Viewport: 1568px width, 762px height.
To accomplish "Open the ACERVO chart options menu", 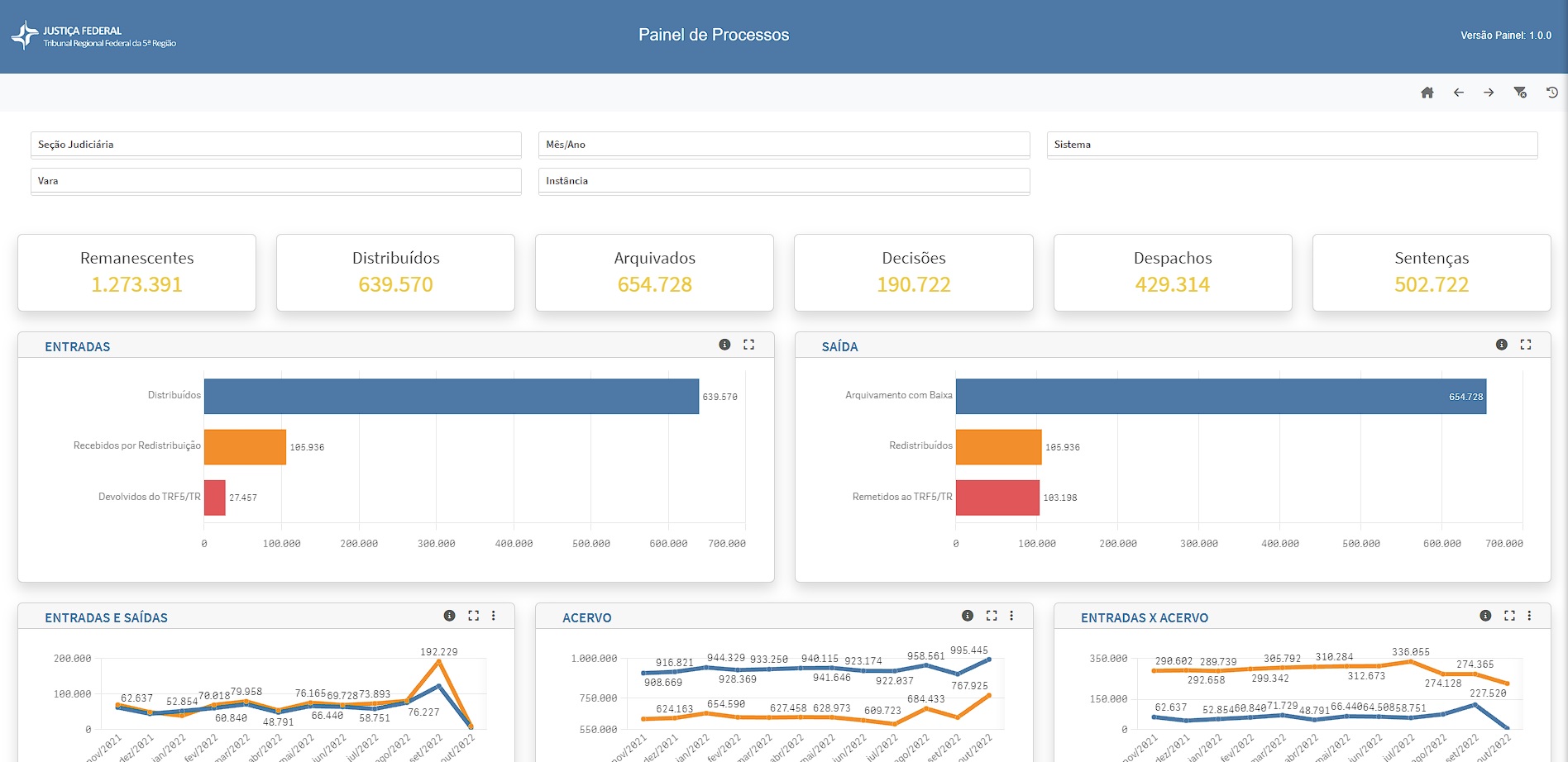I will 1011,616.
